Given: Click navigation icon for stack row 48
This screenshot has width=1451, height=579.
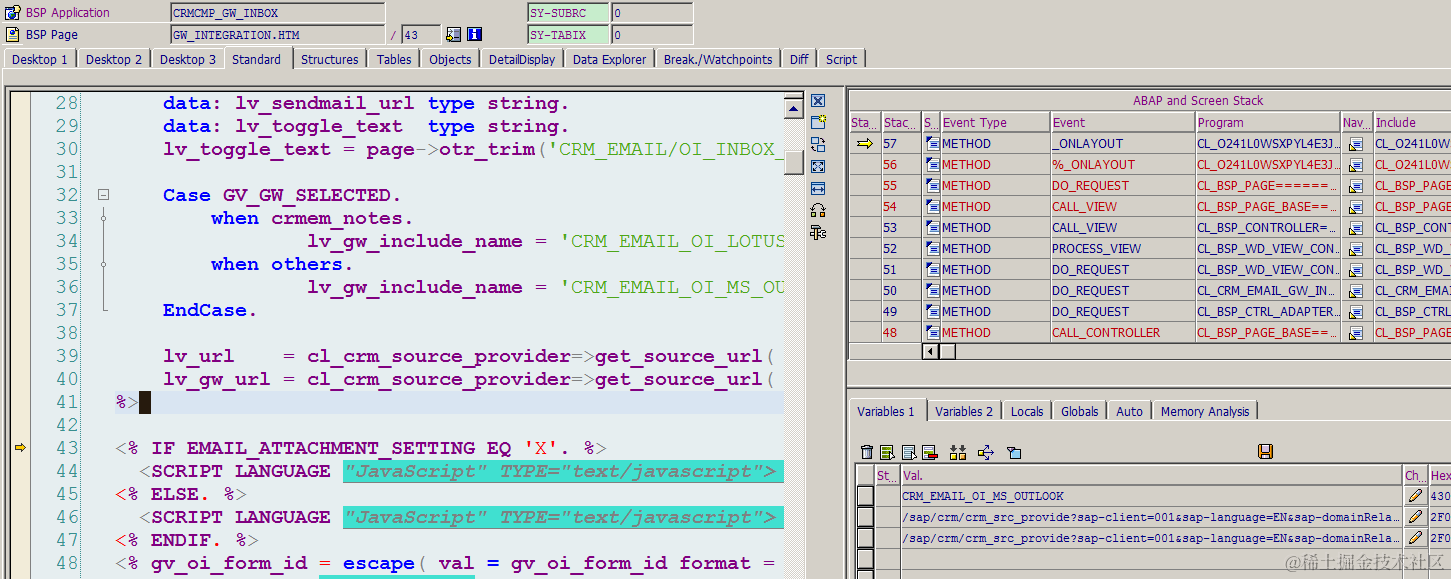Looking at the screenshot, I should [1356, 333].
